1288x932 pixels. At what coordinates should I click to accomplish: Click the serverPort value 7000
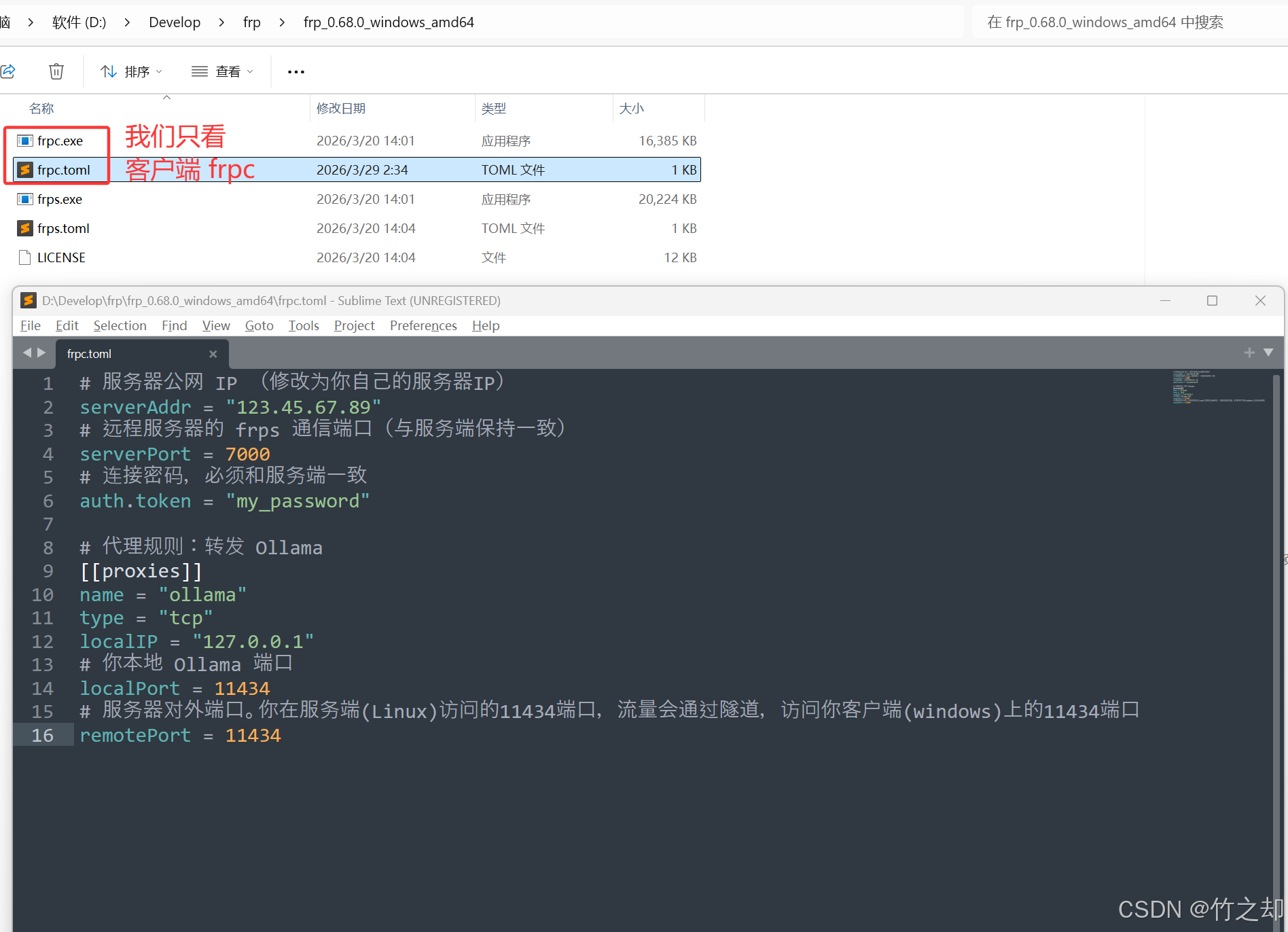[247, 454]
